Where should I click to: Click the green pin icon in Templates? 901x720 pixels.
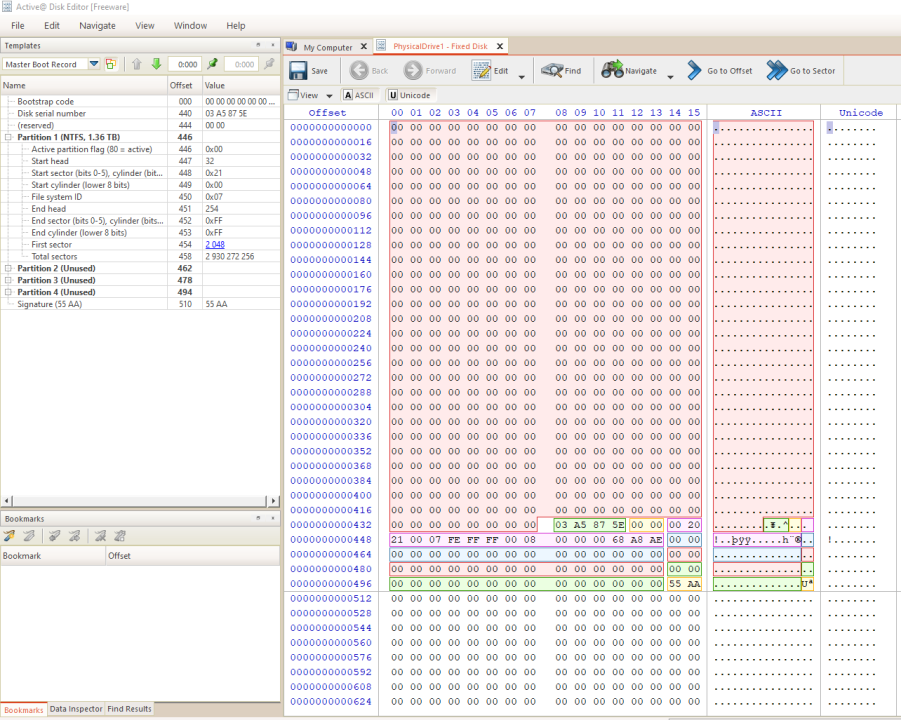[x=212, y=64]
